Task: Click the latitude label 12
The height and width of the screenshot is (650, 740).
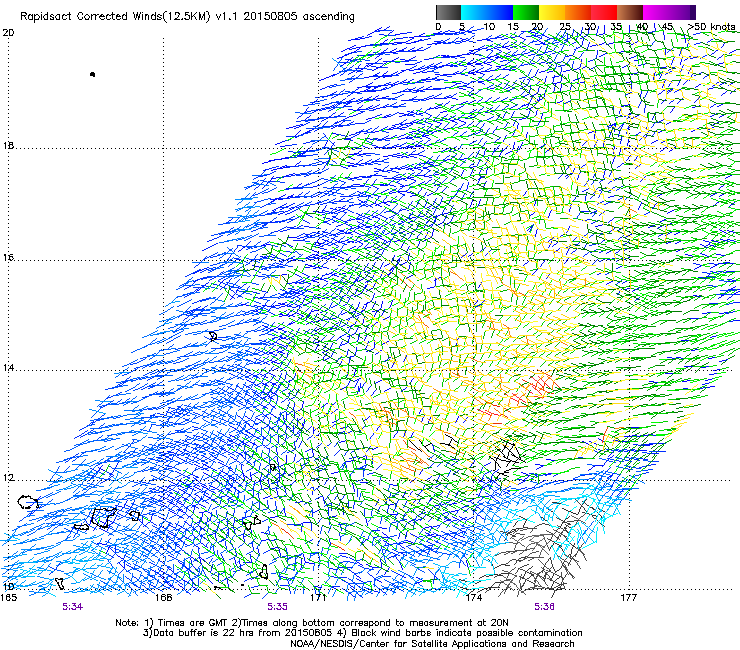Action: (8, 478)
